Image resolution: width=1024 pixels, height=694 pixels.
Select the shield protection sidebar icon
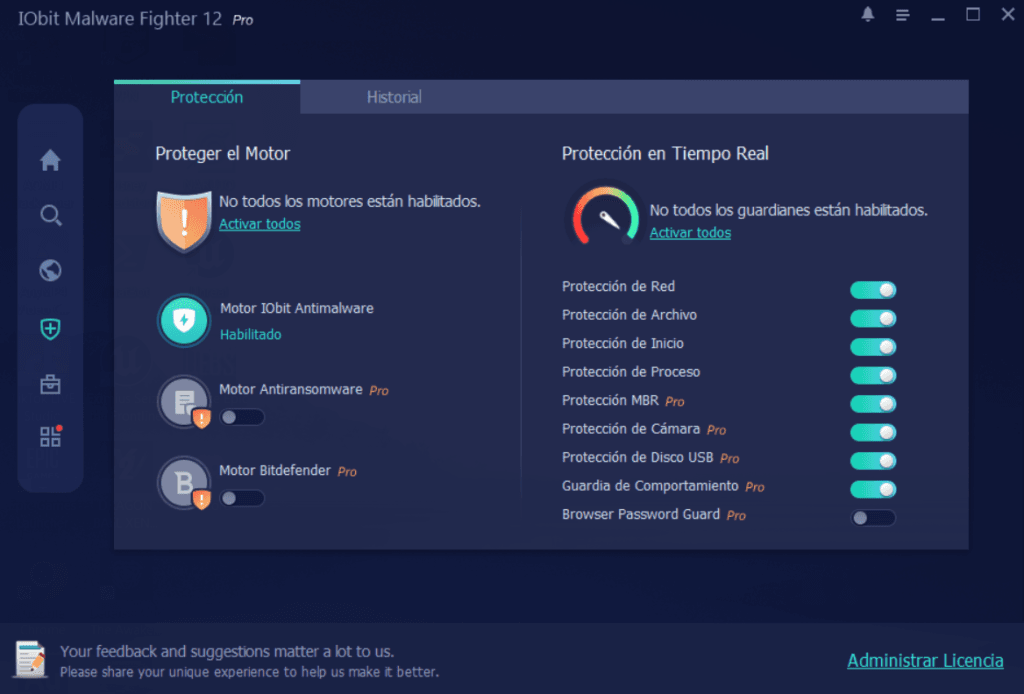[50, 328]
